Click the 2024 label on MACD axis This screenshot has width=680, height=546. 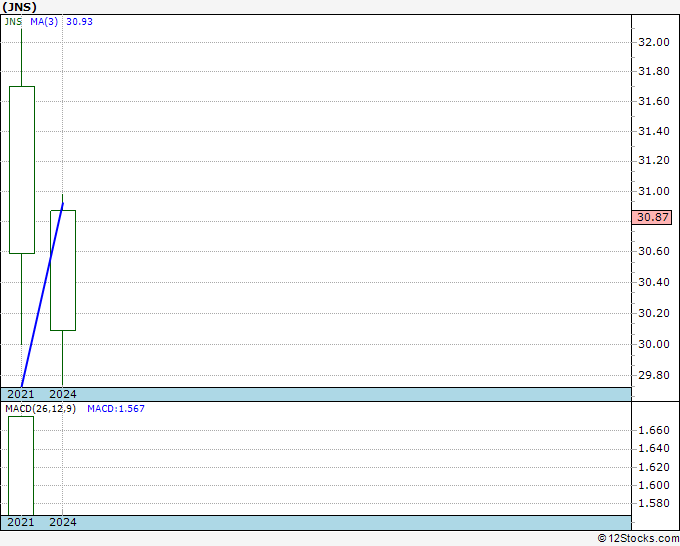click(x=63, y=522)
